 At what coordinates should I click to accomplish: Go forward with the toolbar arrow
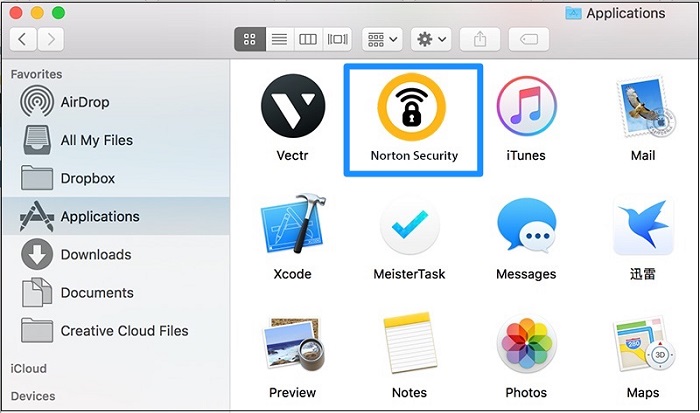point(50,39)
